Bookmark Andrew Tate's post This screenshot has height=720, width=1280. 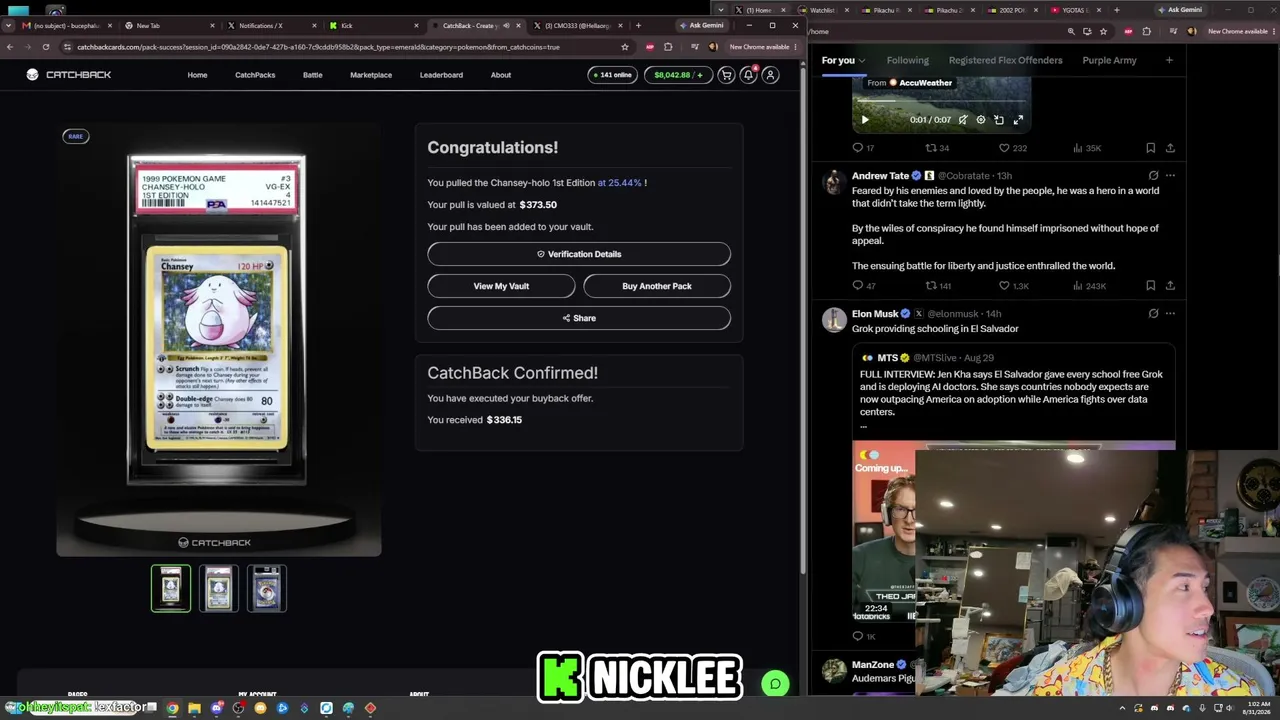[1151, 286]
